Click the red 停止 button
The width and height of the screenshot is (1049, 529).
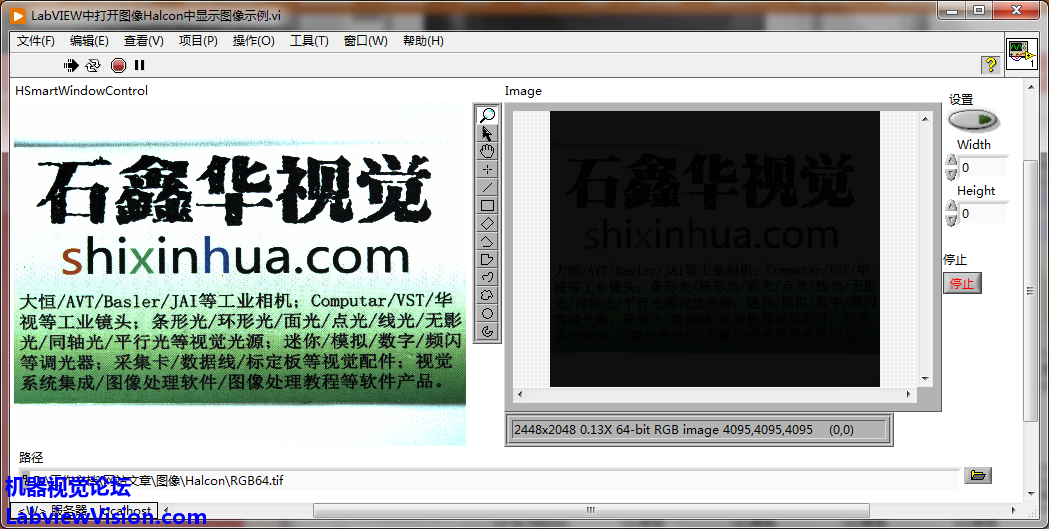coord(962,283)
